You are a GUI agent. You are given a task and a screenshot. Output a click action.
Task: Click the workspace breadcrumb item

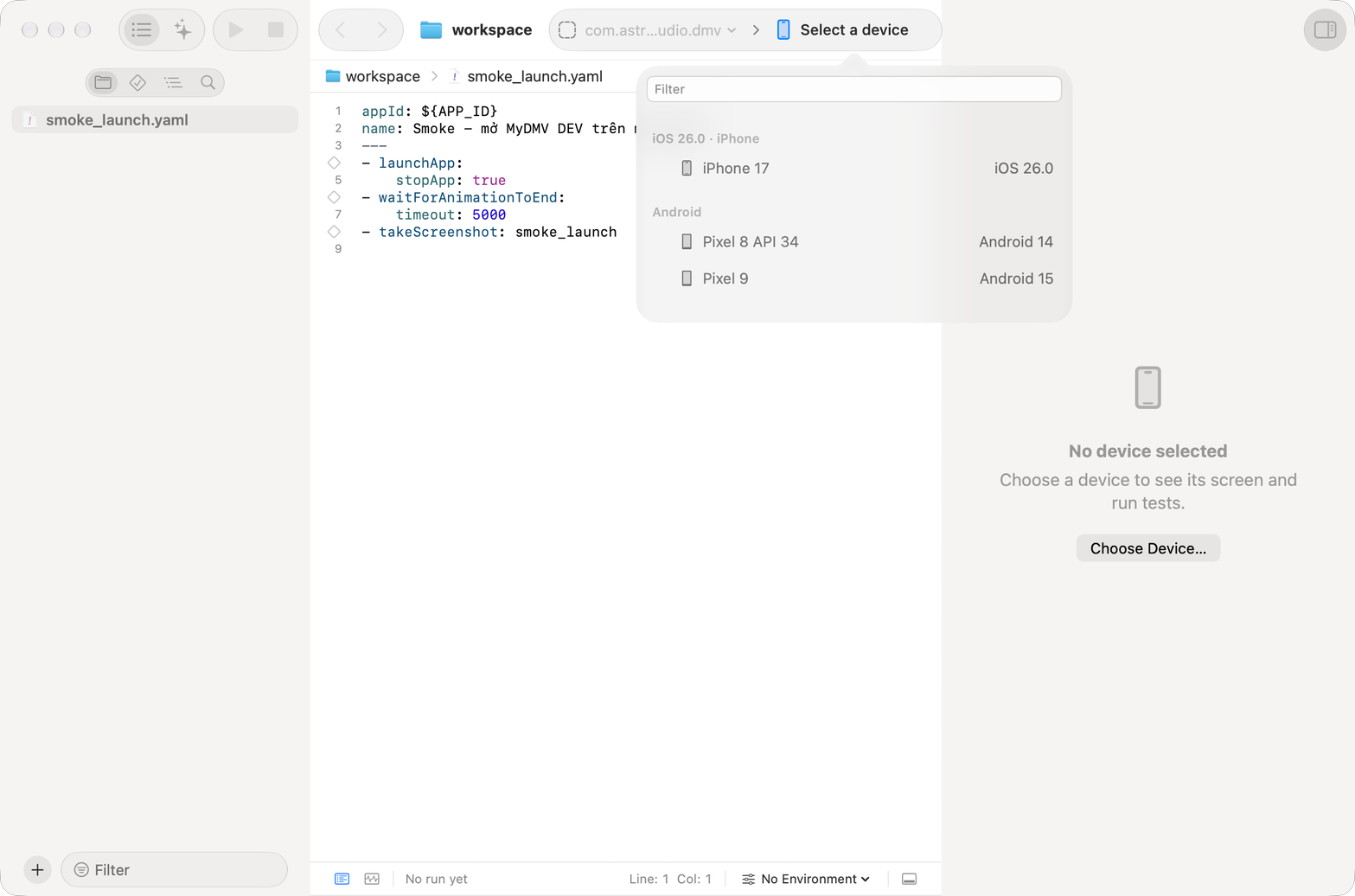[373, 76]
